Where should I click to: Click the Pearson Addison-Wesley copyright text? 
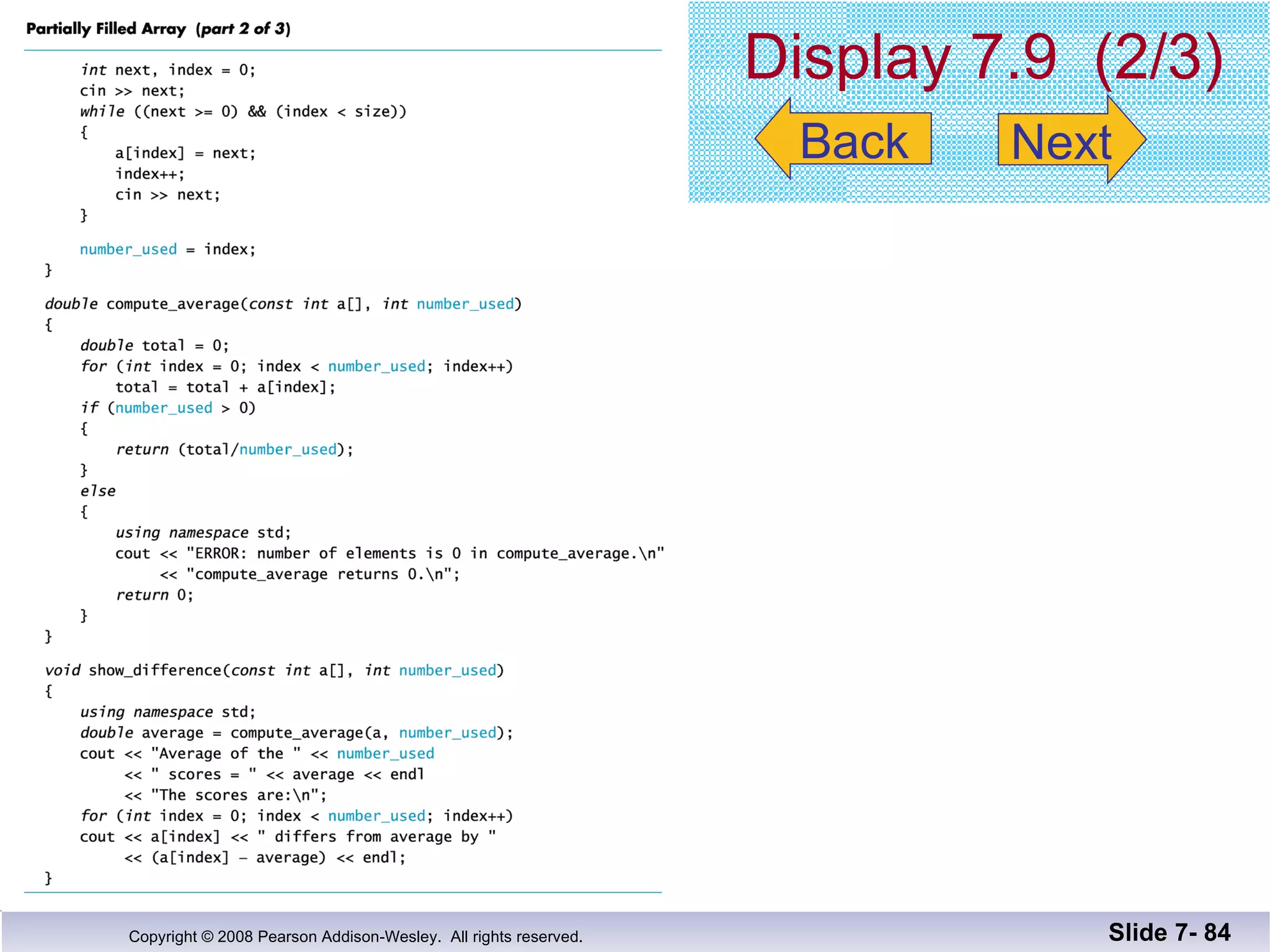(355, 937)
